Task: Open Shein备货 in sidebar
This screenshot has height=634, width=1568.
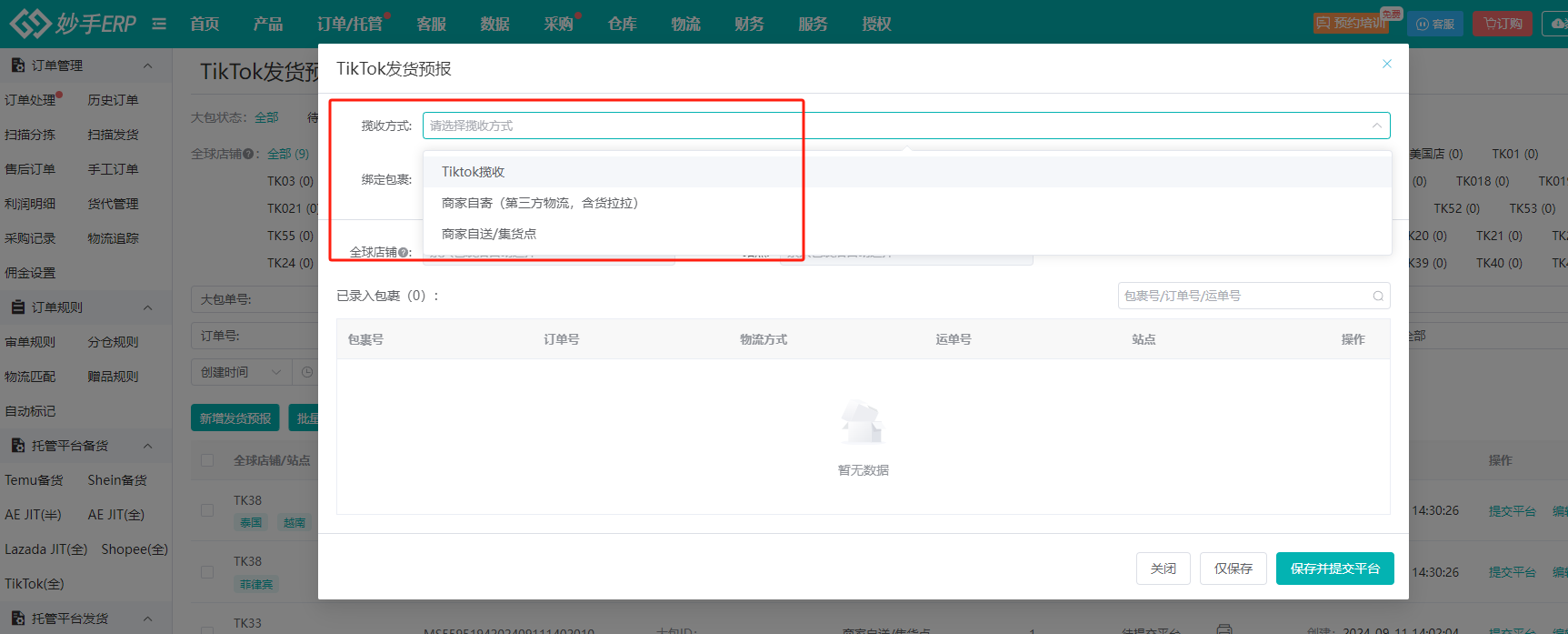Action: pos(117,480)
